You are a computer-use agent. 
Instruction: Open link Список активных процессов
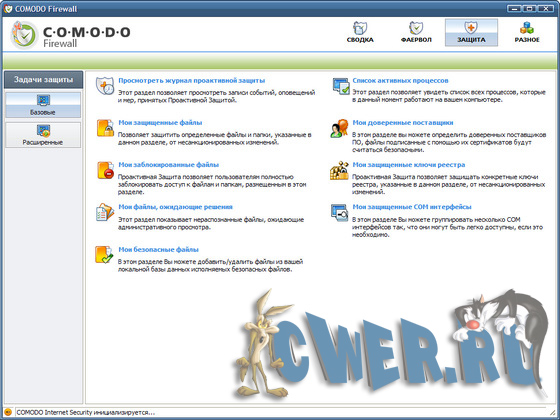(x=400, y=81)
